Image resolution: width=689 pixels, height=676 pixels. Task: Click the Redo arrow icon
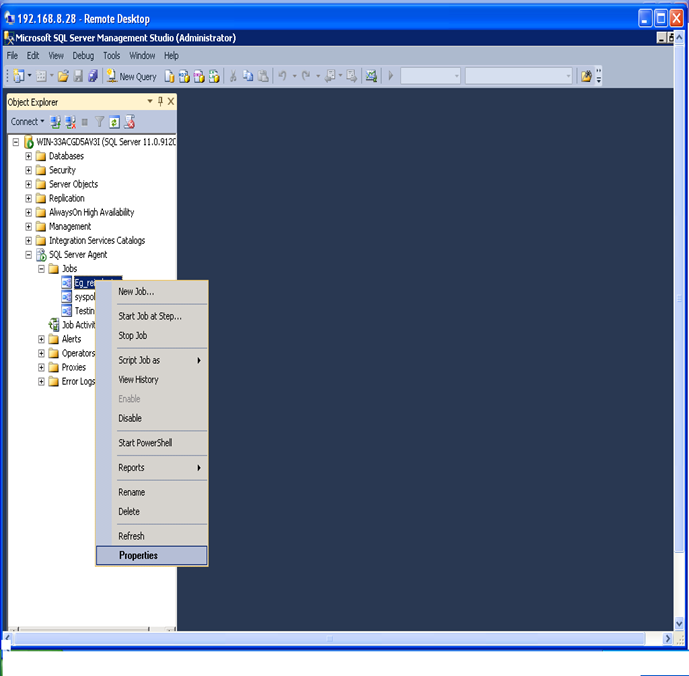(x=306, y=76)
